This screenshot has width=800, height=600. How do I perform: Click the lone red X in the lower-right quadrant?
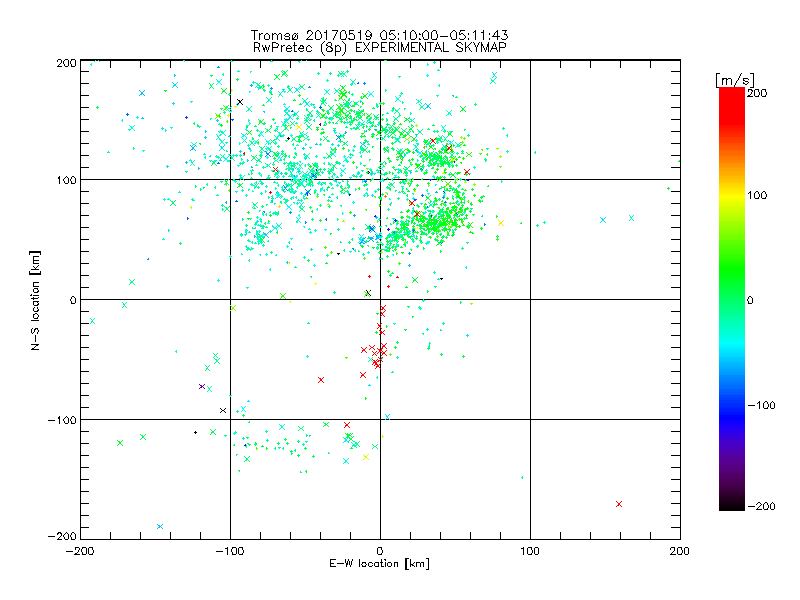[619, 504]
